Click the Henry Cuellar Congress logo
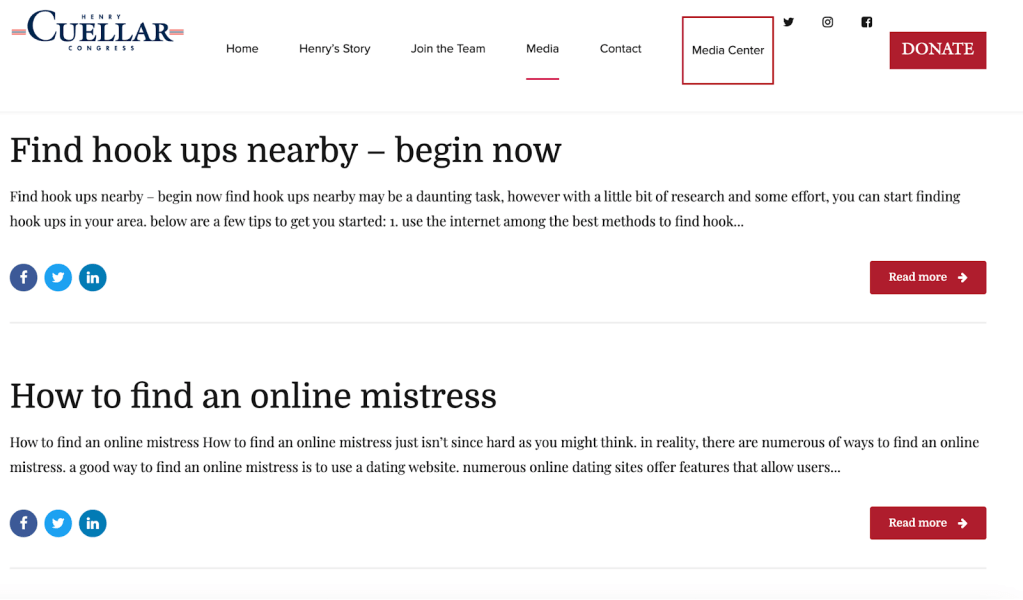This screenshot has height=600, width=1023. [98, 31]
